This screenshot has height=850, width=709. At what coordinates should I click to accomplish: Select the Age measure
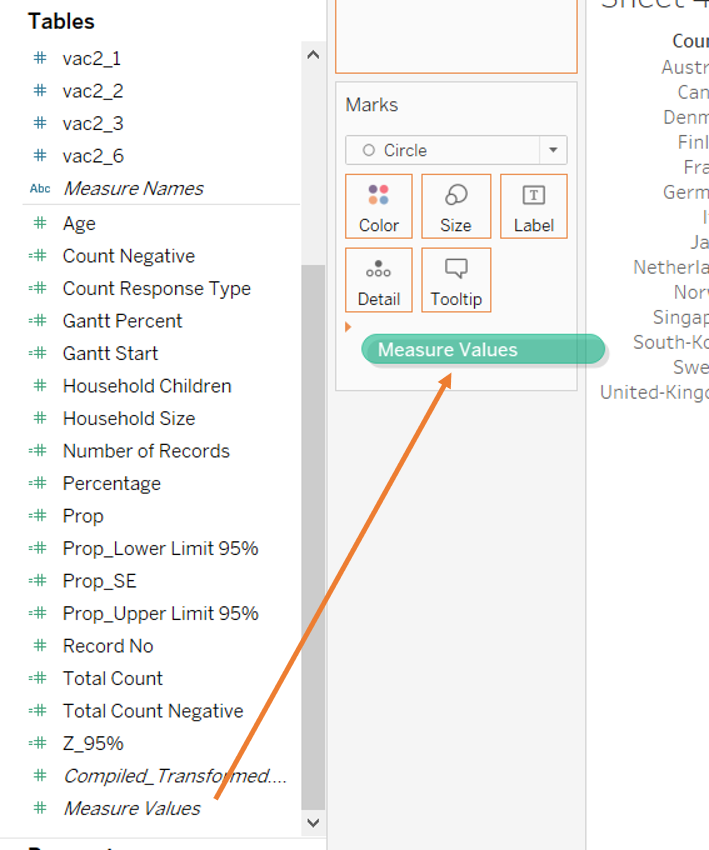coord(79,223)
